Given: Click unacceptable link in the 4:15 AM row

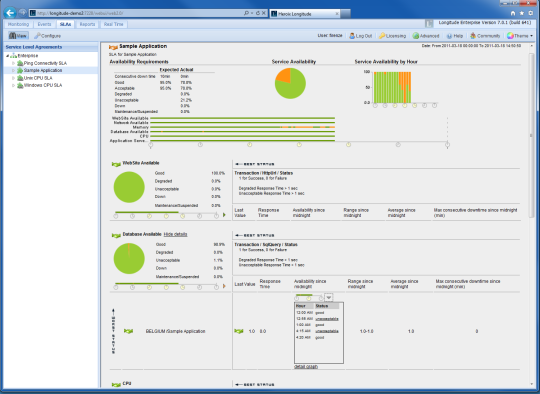Looking at the screenshot, I should (327, 331).
